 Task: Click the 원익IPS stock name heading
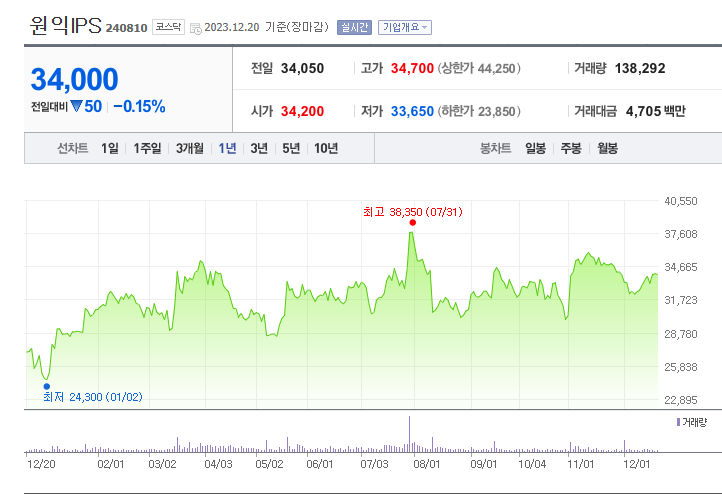(65, 25)
